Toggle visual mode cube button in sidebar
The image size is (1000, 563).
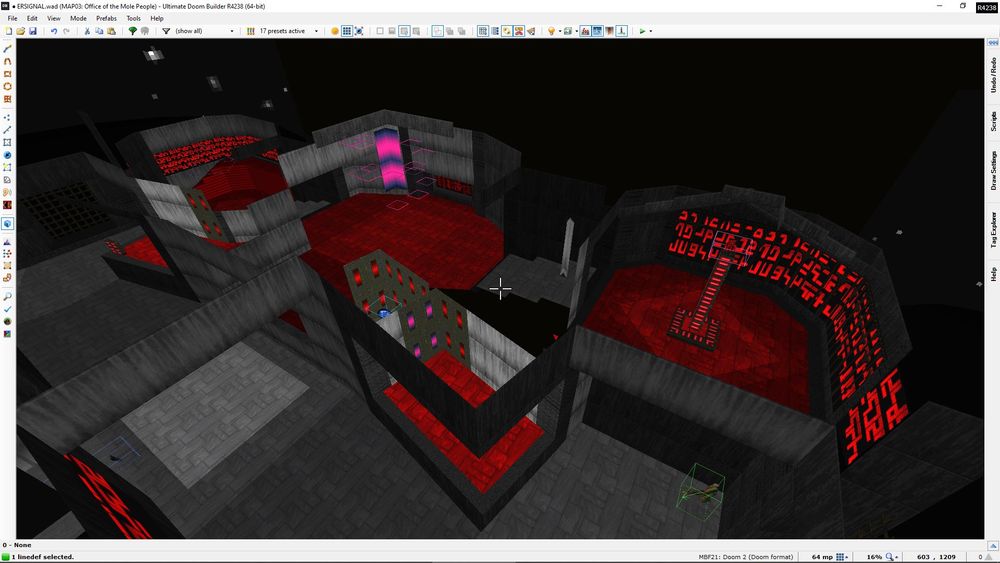click(7, 224)
